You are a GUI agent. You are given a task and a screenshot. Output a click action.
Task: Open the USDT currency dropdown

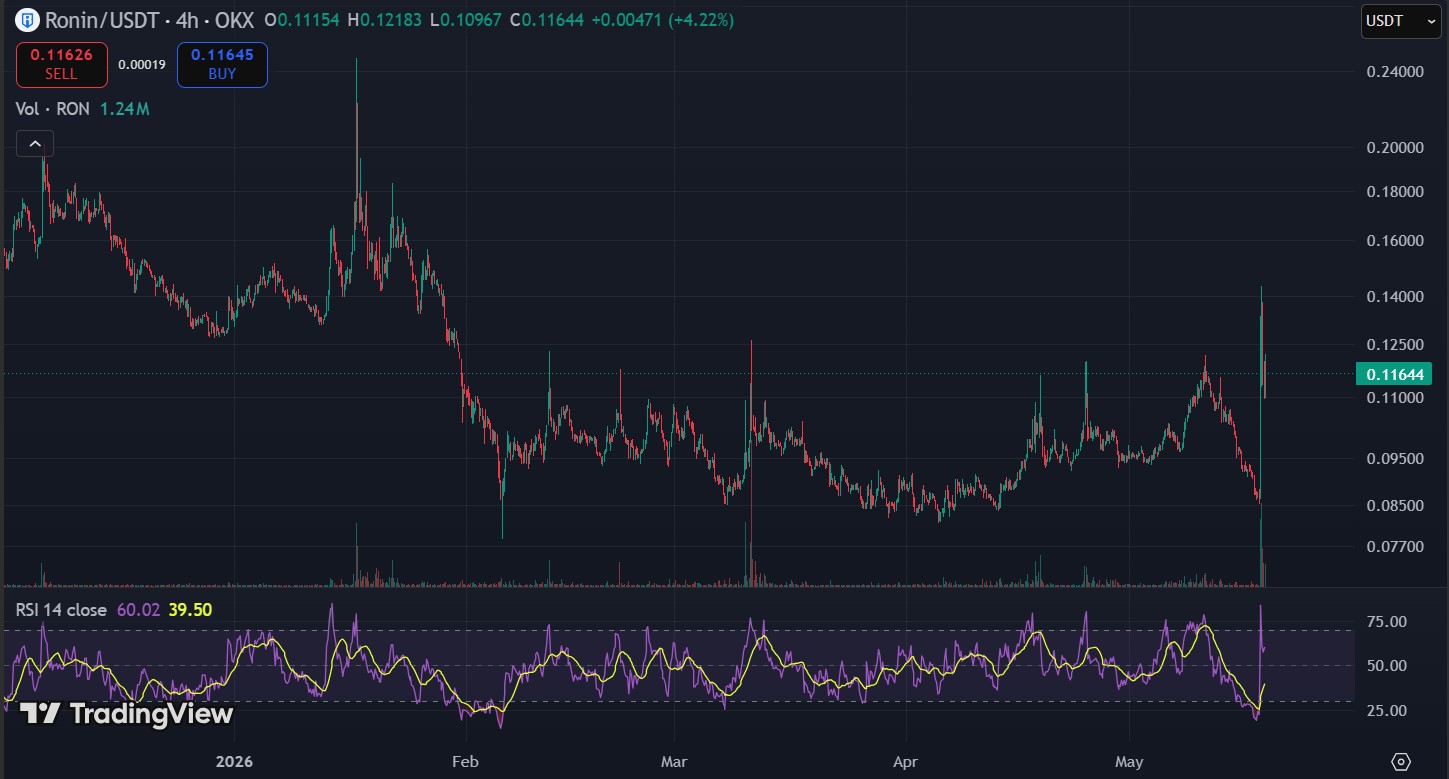coord(1401,21)
